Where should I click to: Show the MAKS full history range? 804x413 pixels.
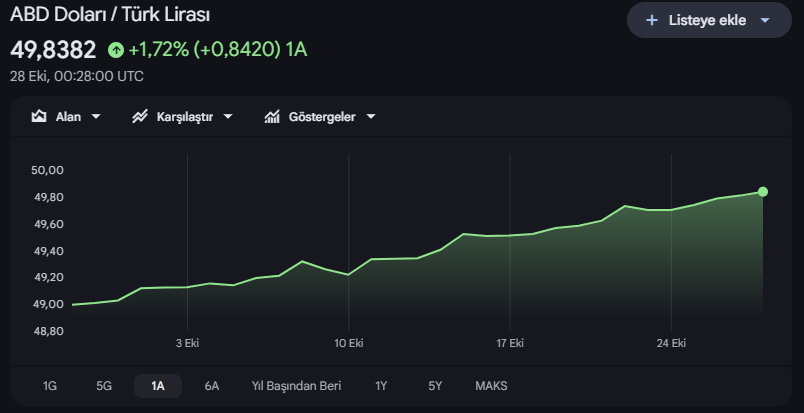tap(491, 386)
